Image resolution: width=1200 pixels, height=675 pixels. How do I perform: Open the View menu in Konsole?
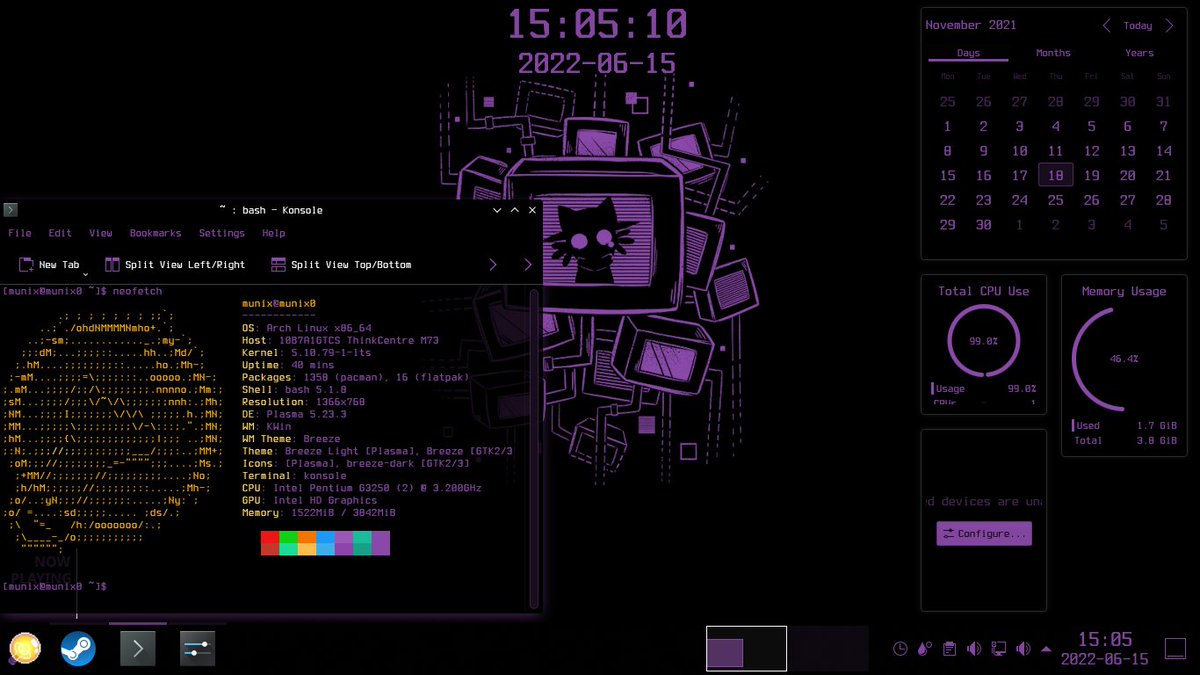pyautogui.click(x=101, y=233)
